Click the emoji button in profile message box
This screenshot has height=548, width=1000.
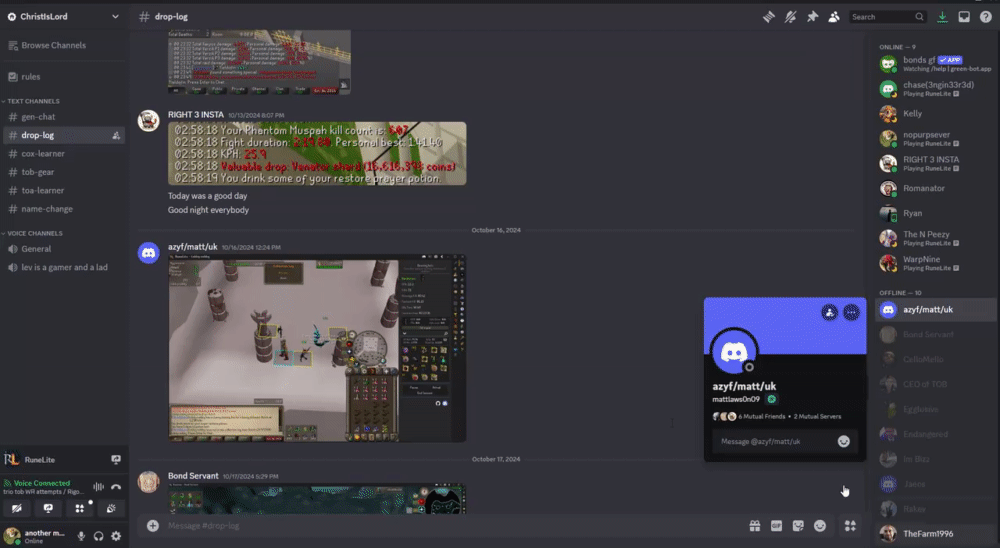[x=843, y=441]
